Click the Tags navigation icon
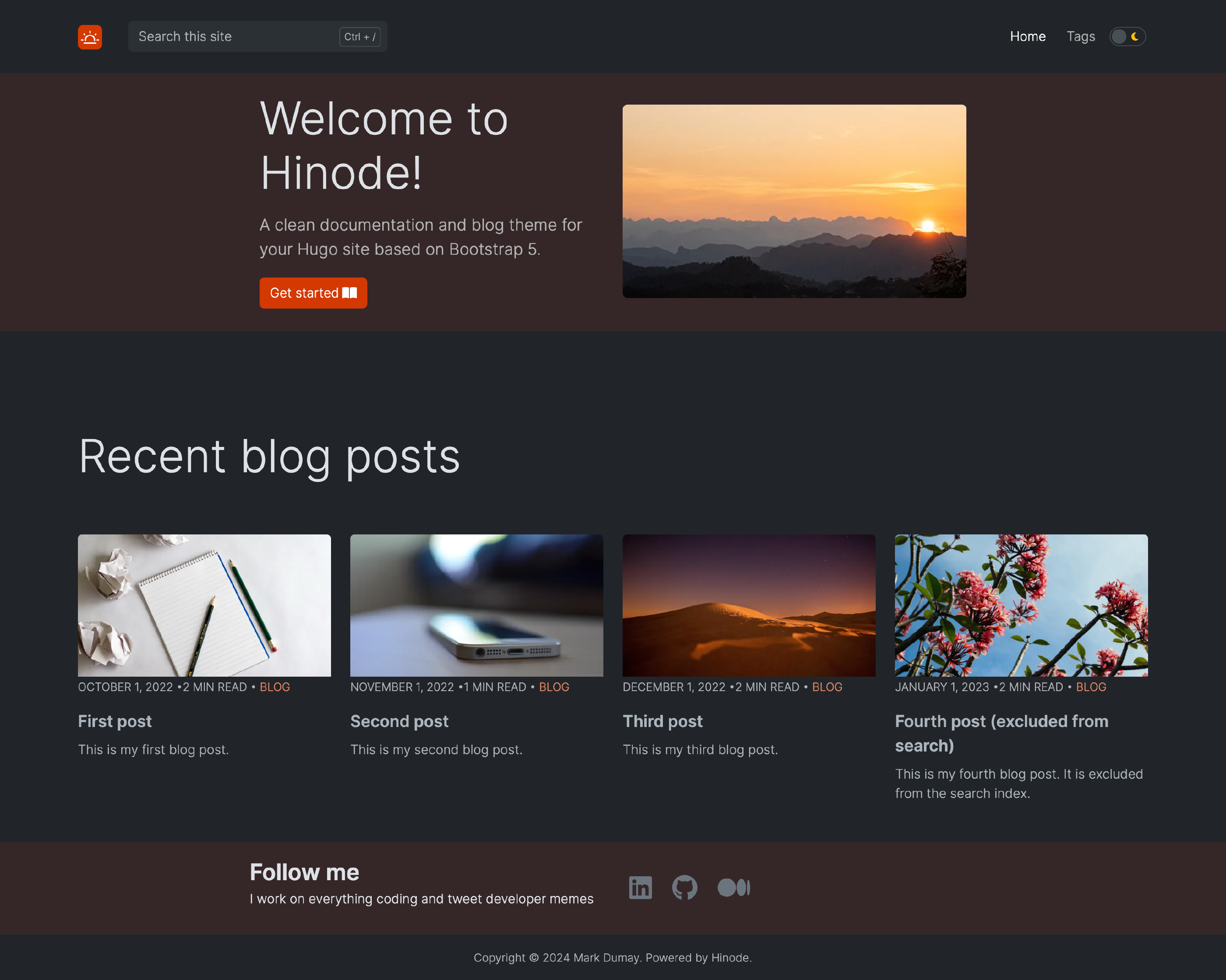Screen dimensions: 1226x980 tap(1080, 36)
